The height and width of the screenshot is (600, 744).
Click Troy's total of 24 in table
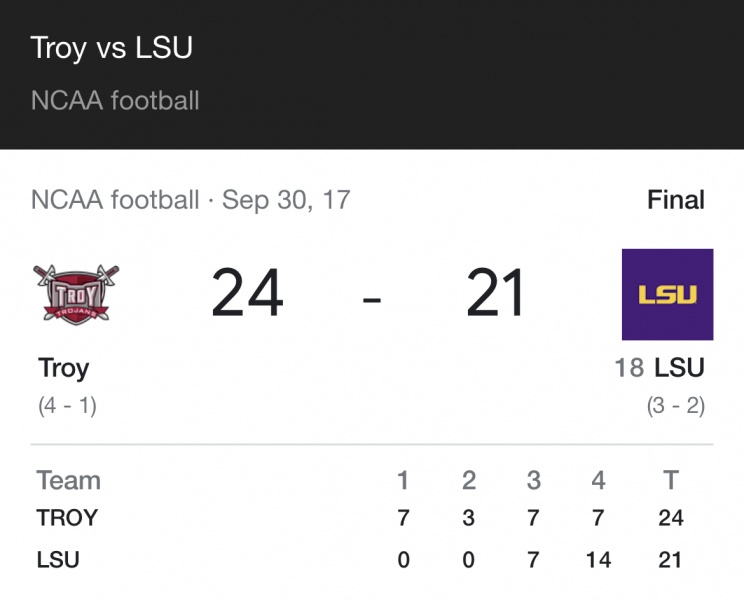670,518
